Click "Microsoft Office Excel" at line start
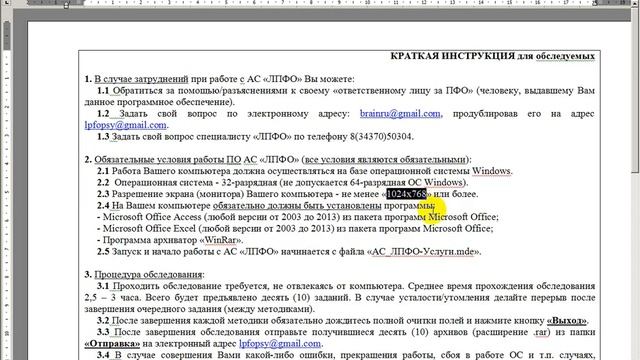This screenshot has height=360, width=640. 149,228
